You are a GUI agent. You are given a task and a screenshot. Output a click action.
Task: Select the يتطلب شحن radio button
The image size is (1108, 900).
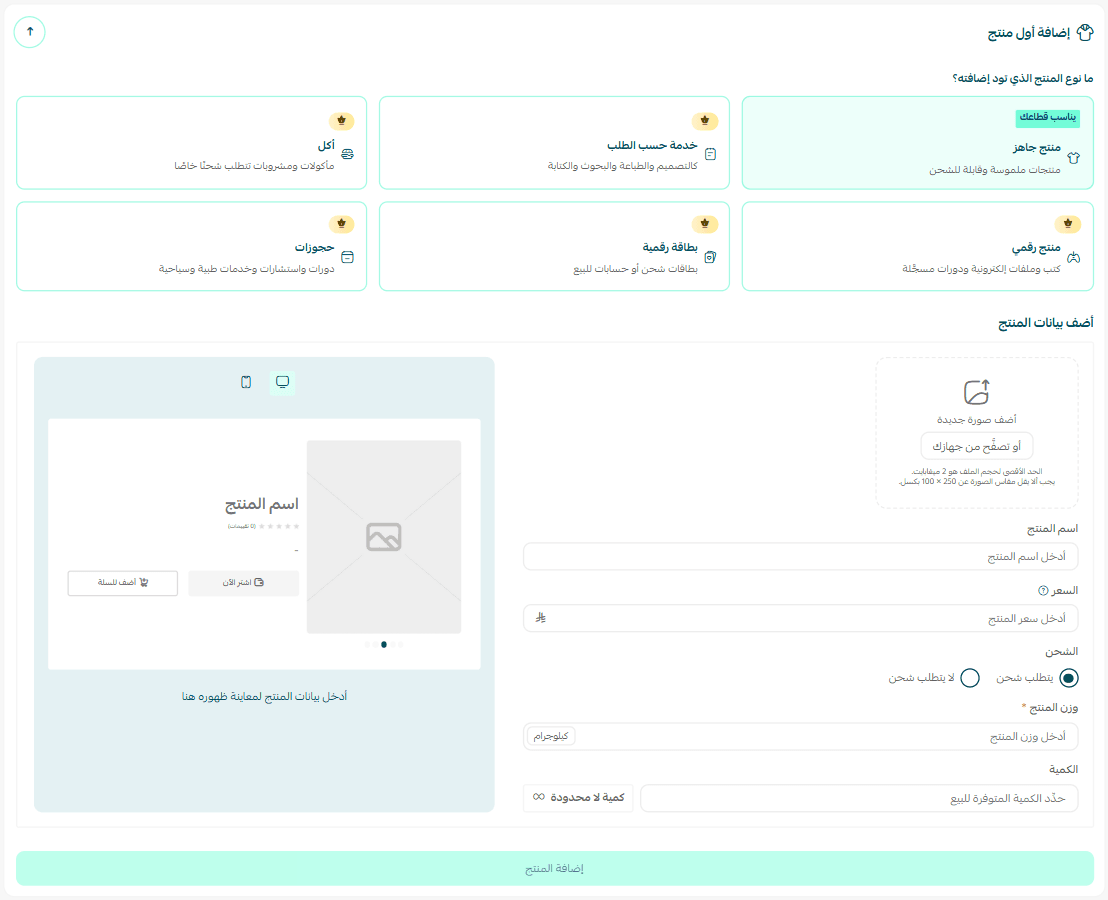[x=1068, y=678]
